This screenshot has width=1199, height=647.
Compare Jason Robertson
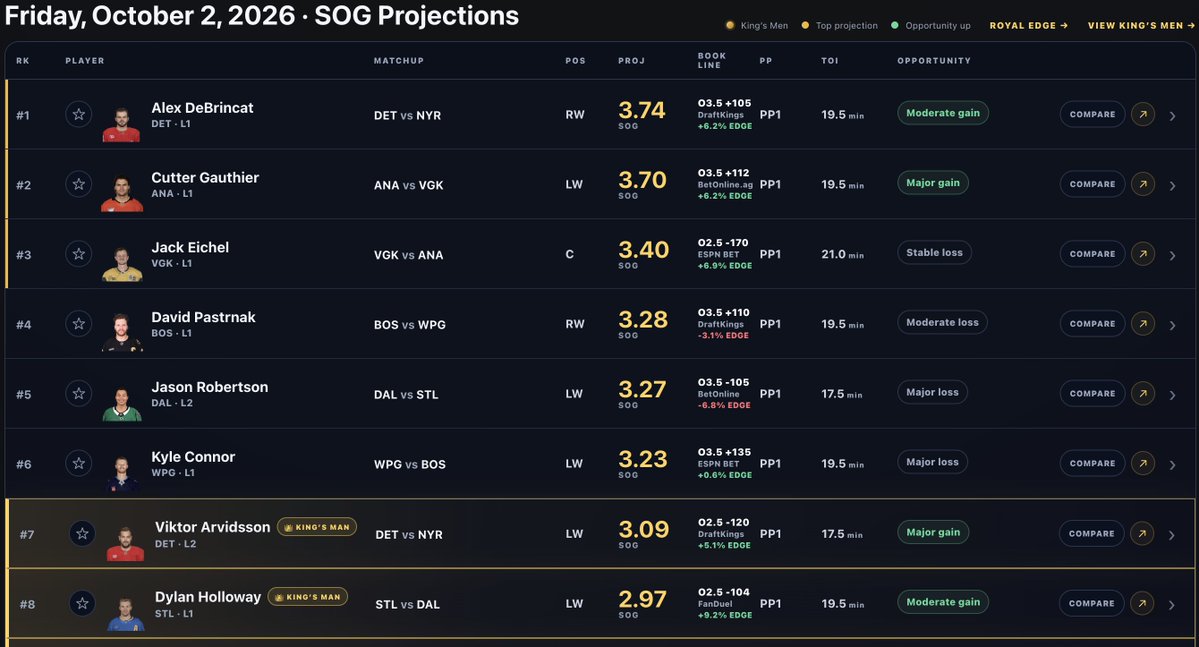(1092, 394)
